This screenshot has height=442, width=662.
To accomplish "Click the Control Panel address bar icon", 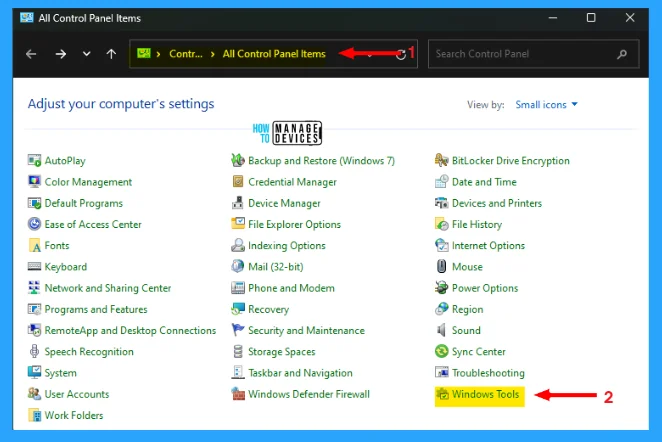I will point(144,53).
